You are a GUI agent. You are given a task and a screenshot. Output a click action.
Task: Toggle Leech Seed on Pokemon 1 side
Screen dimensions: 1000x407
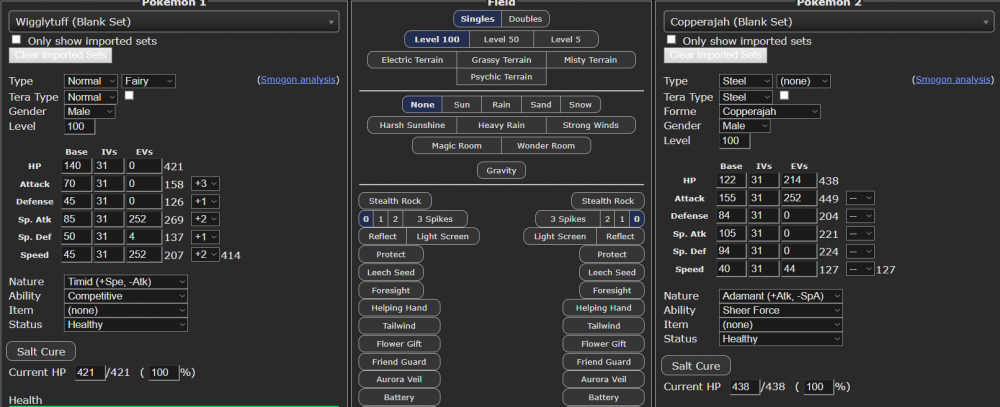(391, 272)
